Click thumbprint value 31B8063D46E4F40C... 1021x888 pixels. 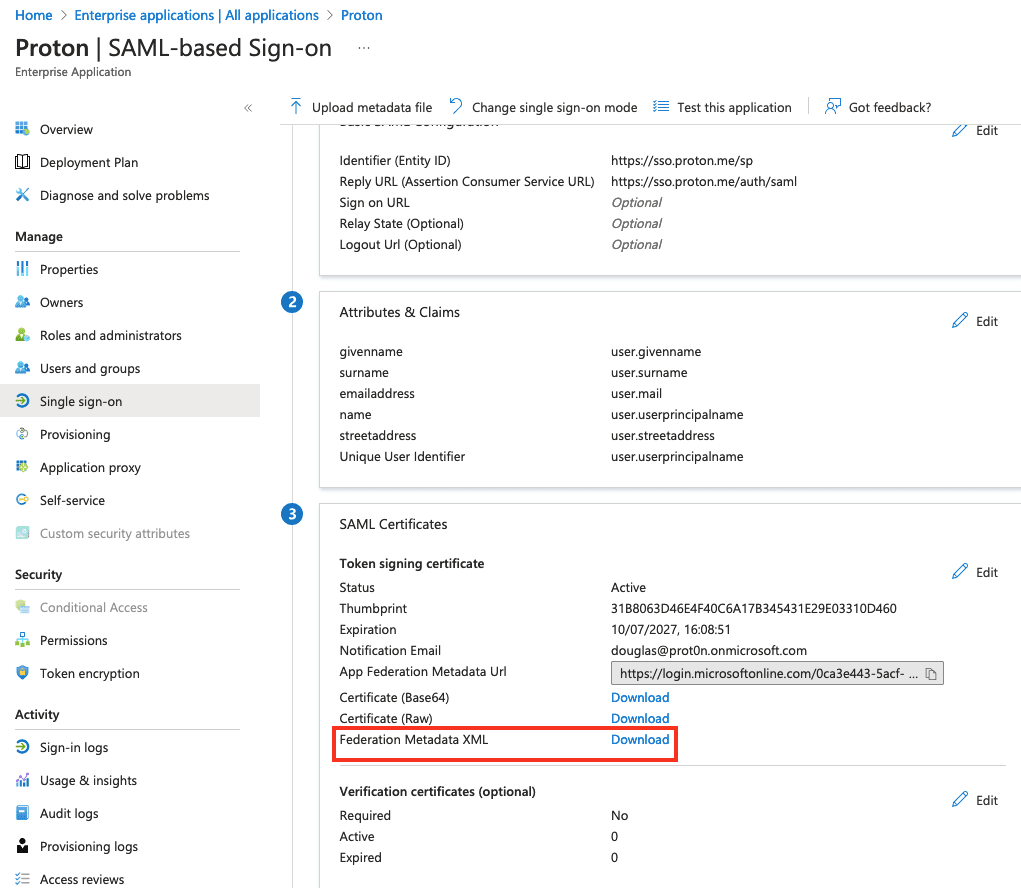click(x=753, y=608)
